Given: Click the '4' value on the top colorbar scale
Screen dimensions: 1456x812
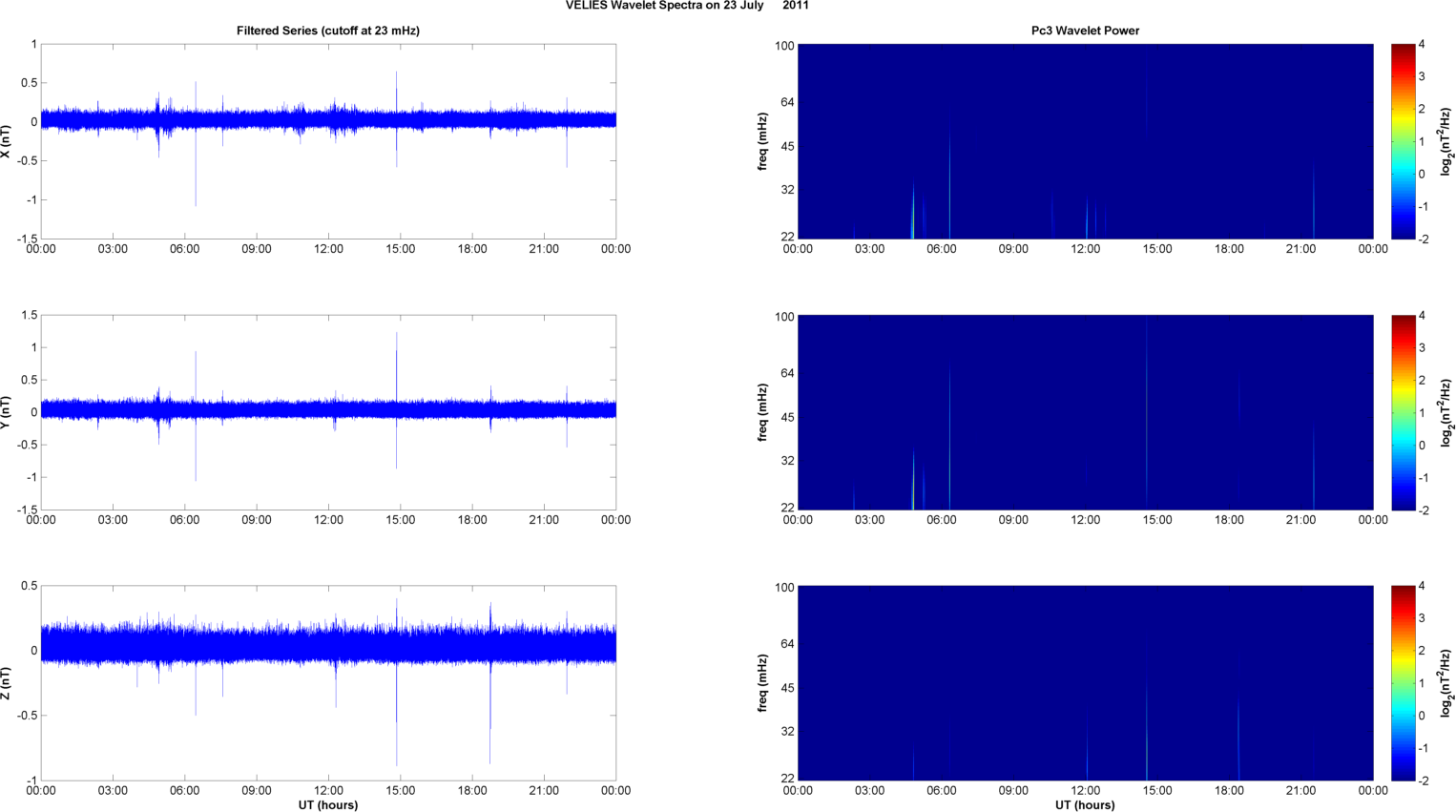Looking at the screenshot, I should click(x=1423, y=44).
